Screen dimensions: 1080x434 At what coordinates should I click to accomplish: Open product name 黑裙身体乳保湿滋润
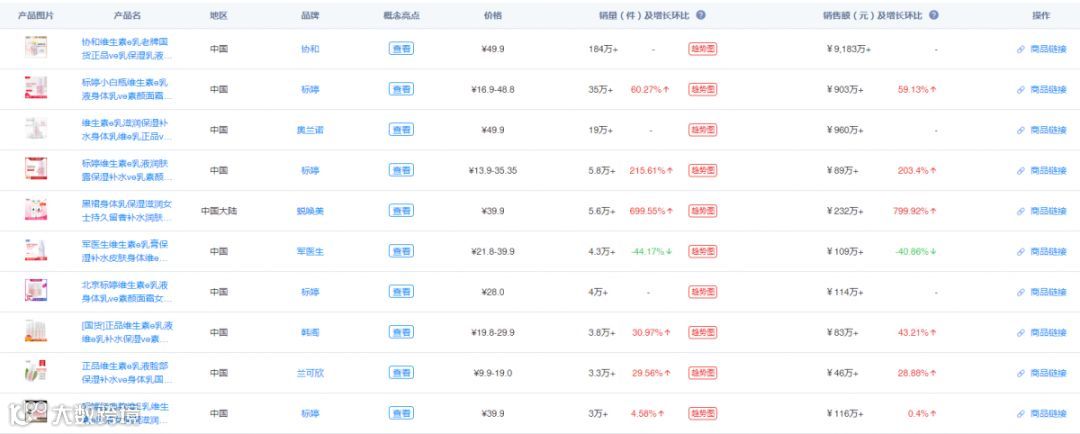(x=126, y=211)
